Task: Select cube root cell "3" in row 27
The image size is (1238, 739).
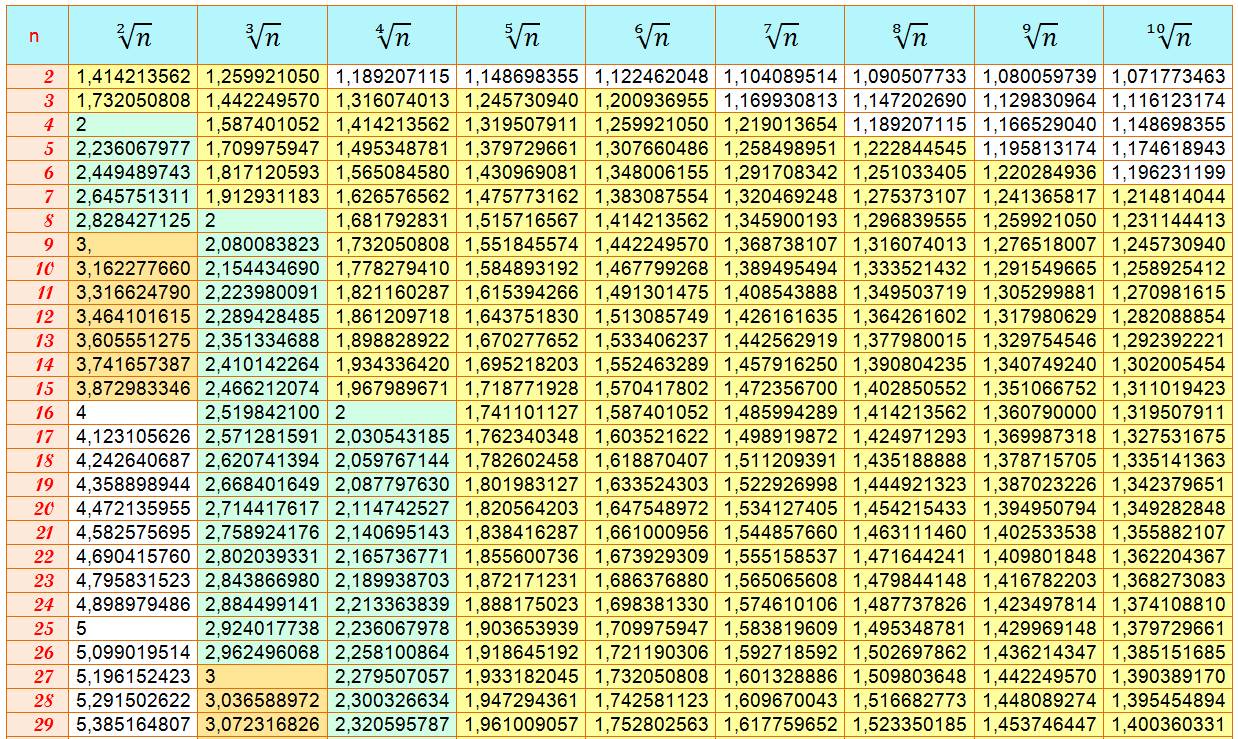Action: pos(262,676)
